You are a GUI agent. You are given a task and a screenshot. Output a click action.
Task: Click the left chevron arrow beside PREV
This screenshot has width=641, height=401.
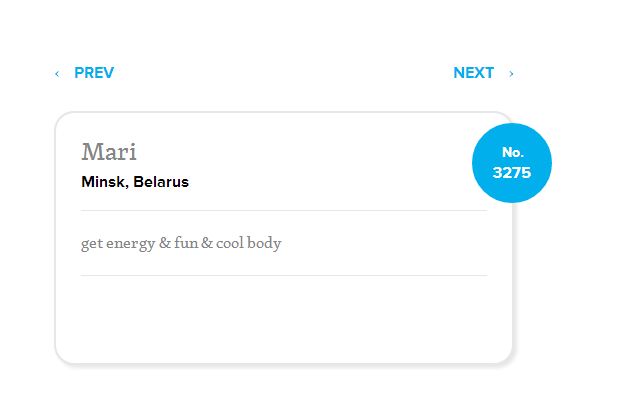57,74
